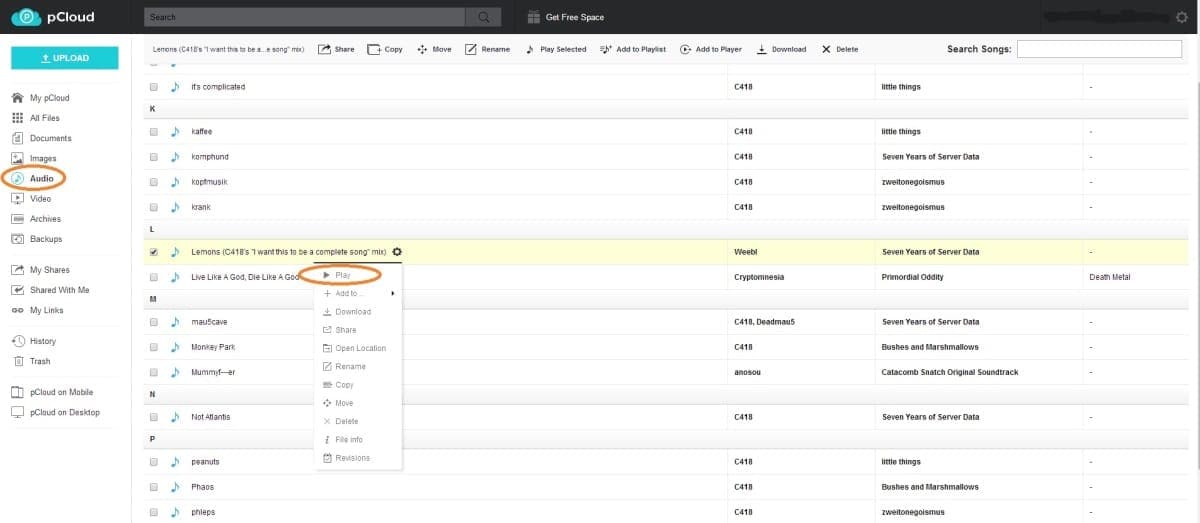Image resolution: width=1200 pixels, height=523 pixels.
Task: Check the Monkey Park checkbox
Action: coord(153,347)
